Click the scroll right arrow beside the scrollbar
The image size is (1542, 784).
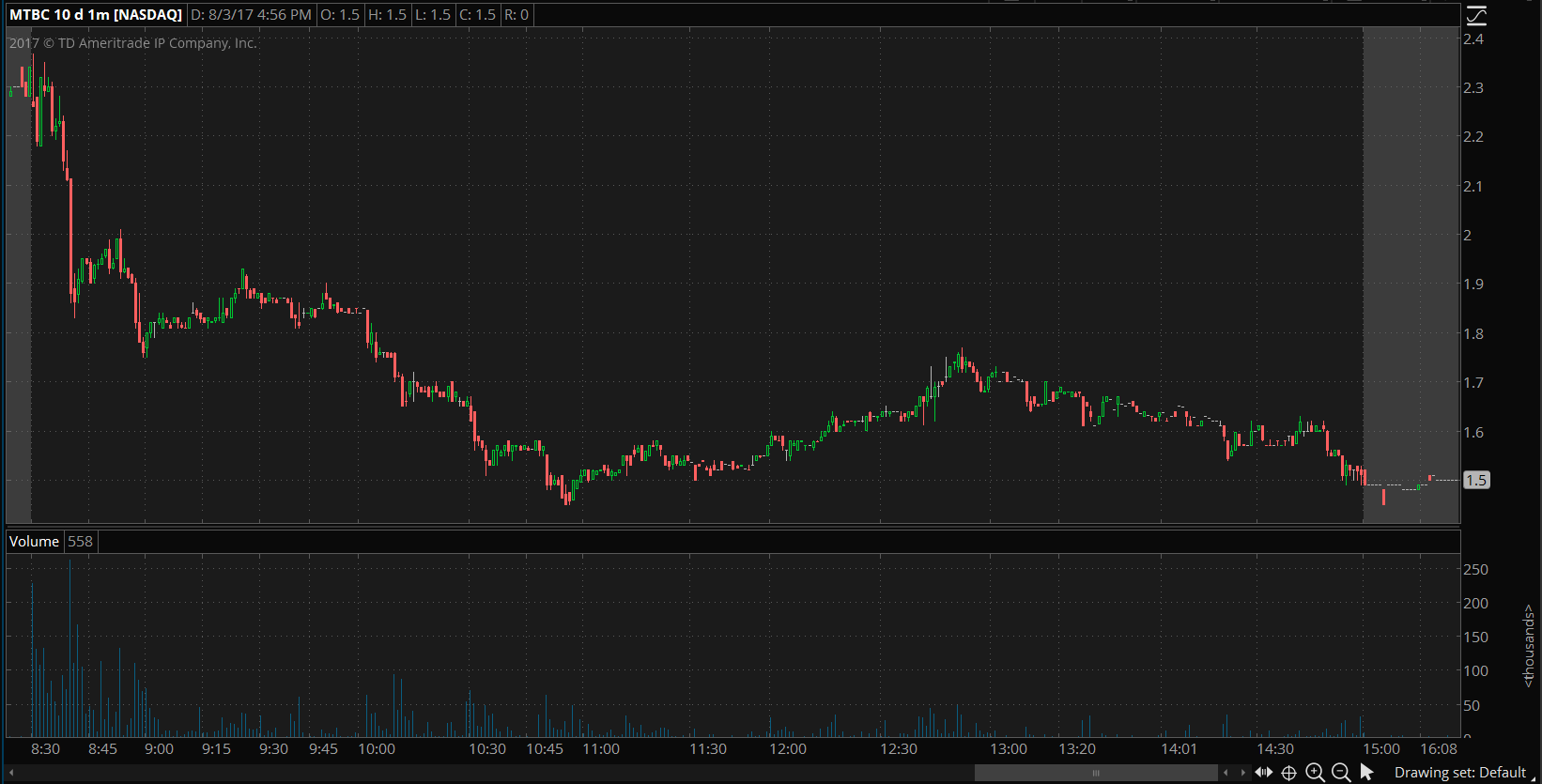coord(1243,773)
